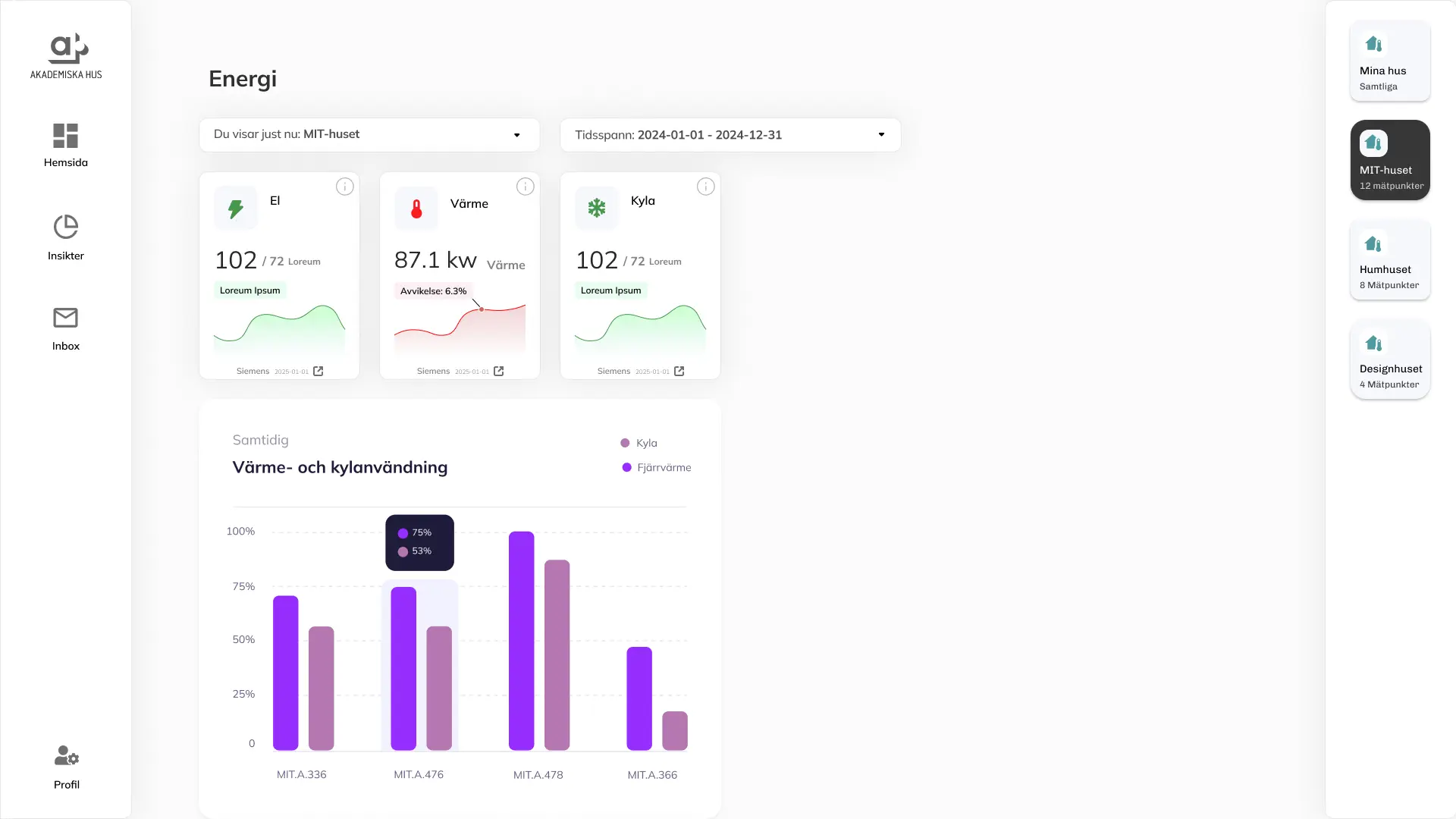Click info icon on Kyla card
The width and height of the screenshot is (1456, 819).
(706, 187)
